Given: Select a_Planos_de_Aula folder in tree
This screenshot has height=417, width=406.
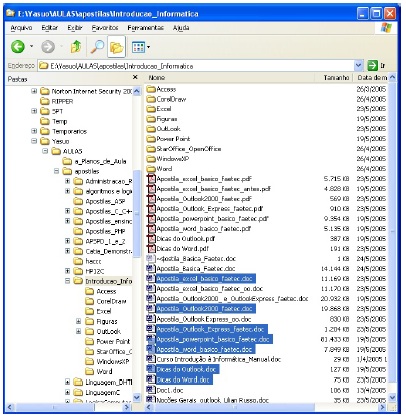Looking at the screenshot, I should click(100, 161).
